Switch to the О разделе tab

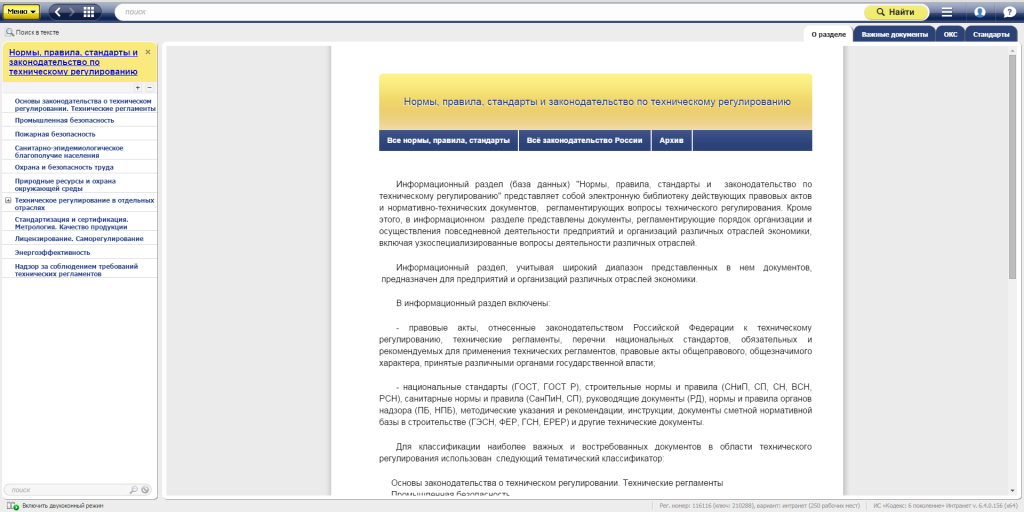[x=828, y=34]
